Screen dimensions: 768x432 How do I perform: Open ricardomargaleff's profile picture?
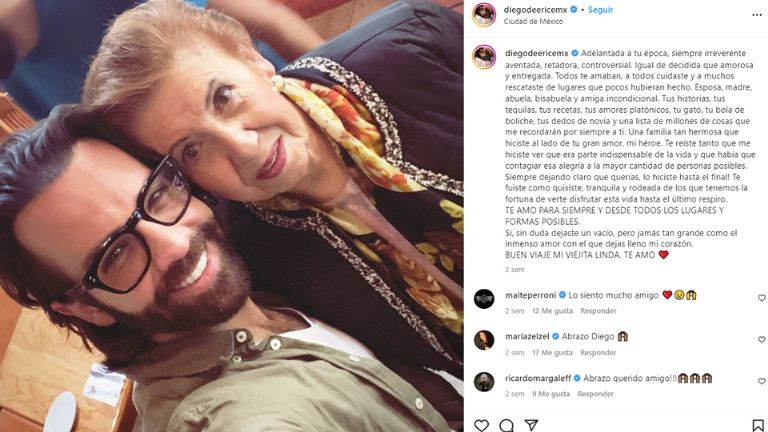(484, 380)
